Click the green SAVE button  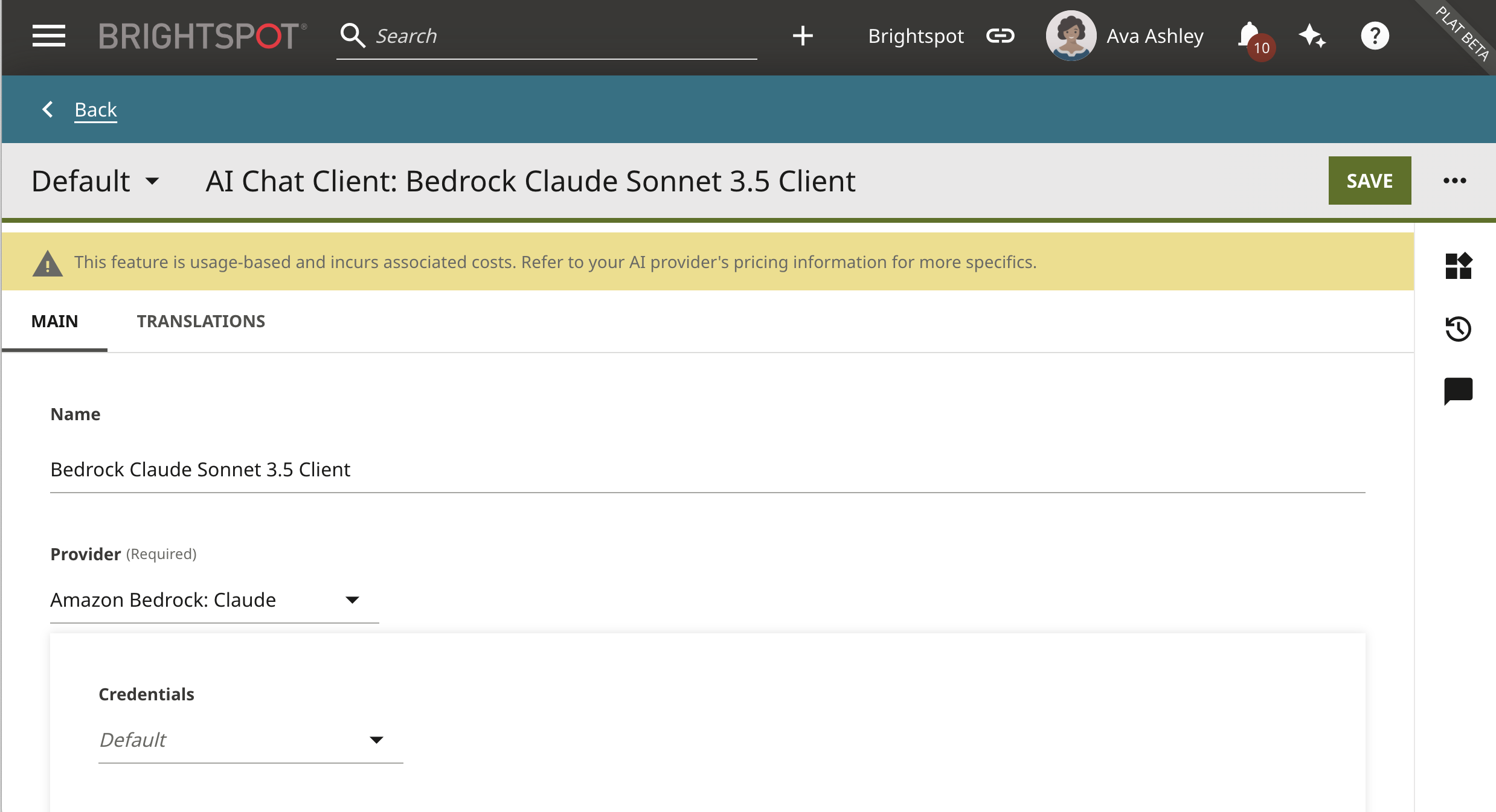[1369, 181]
